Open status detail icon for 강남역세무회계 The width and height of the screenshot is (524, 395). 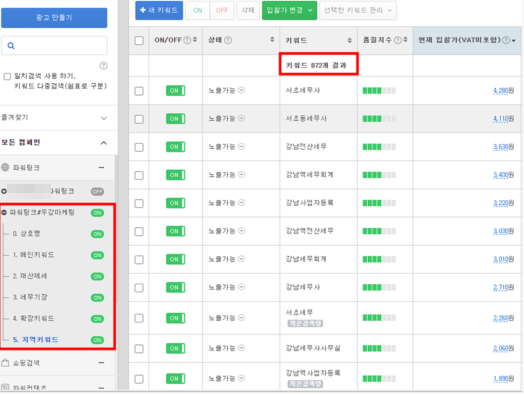pyautogui.click(x=242, y=174)
